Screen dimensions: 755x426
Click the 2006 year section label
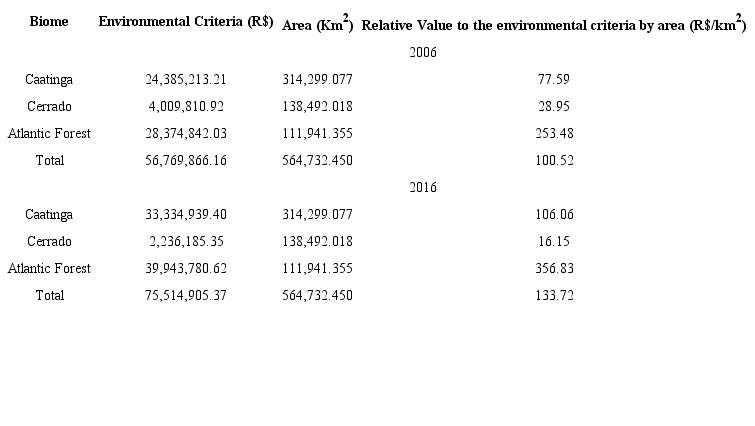click(x=423, y=52)
